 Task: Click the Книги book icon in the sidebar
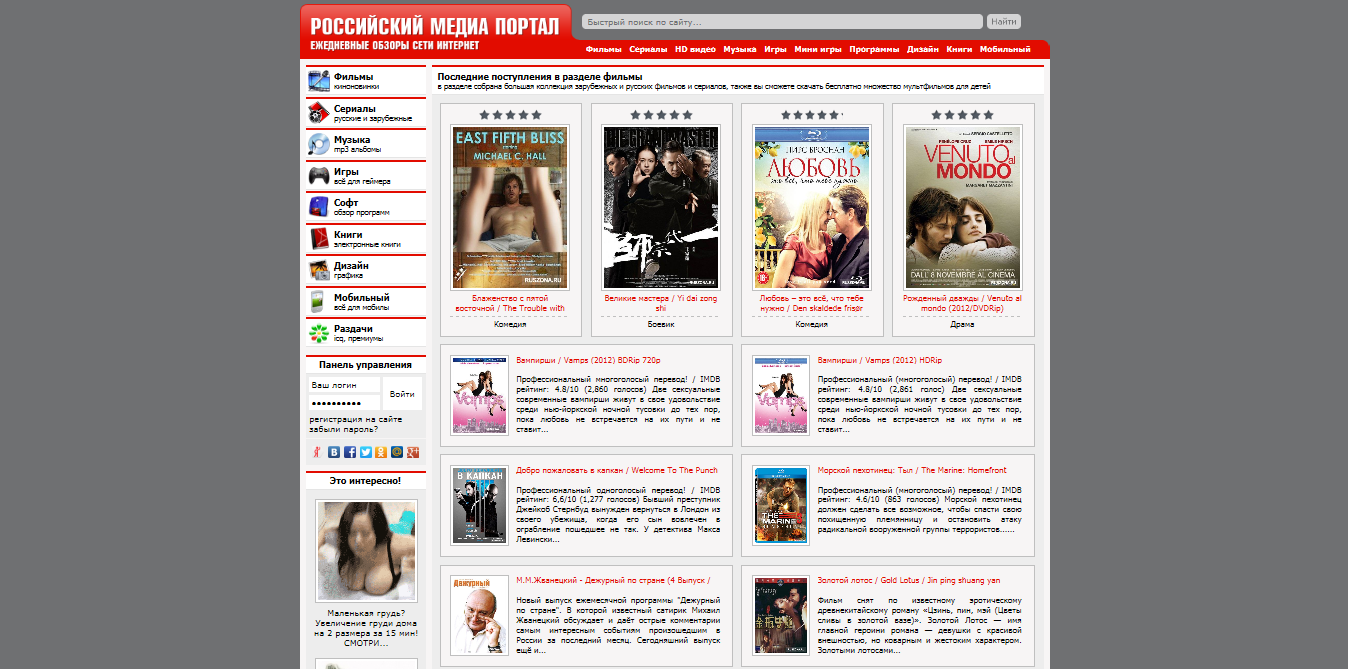319,239
